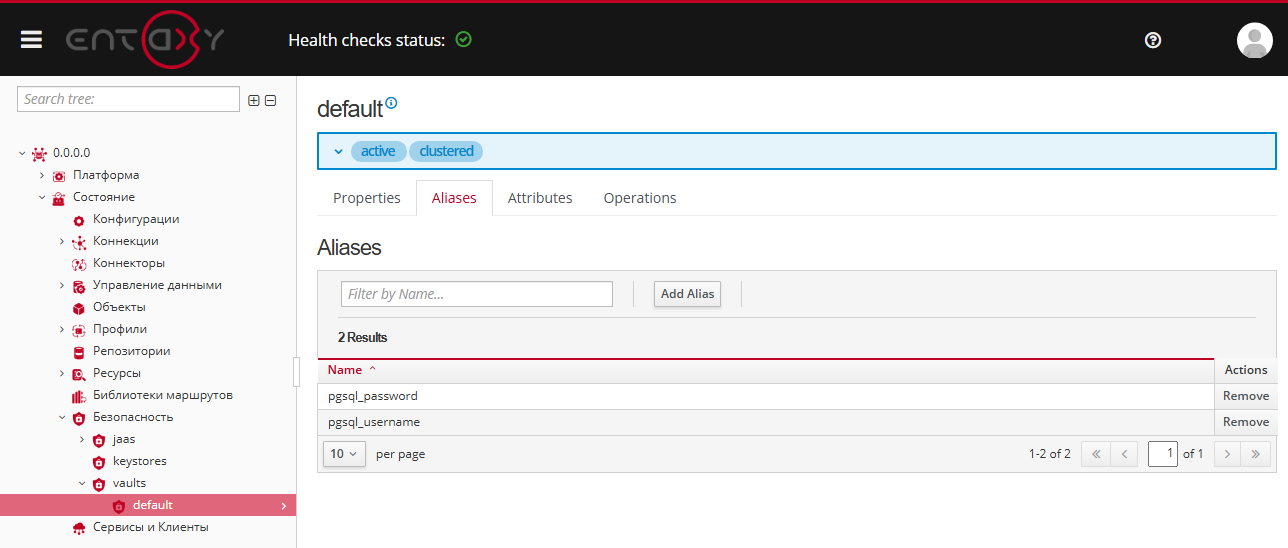Click the help question mark icon
The image size is (1288, 548).
point(1153,40)
